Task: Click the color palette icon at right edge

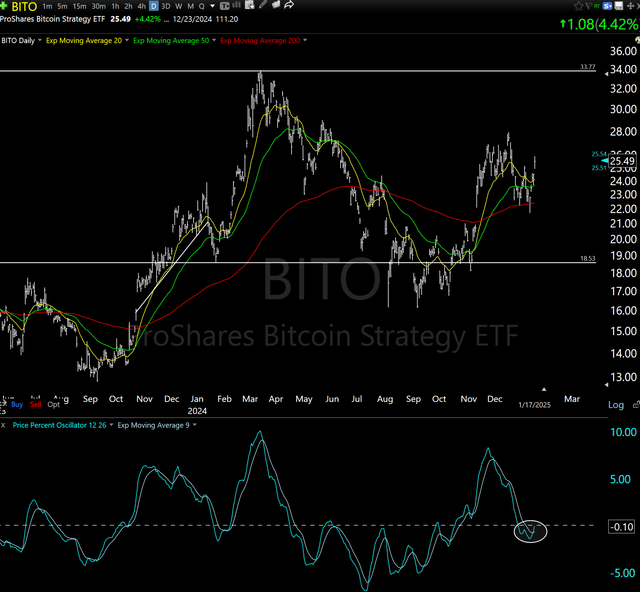Action: click(637, 40)
